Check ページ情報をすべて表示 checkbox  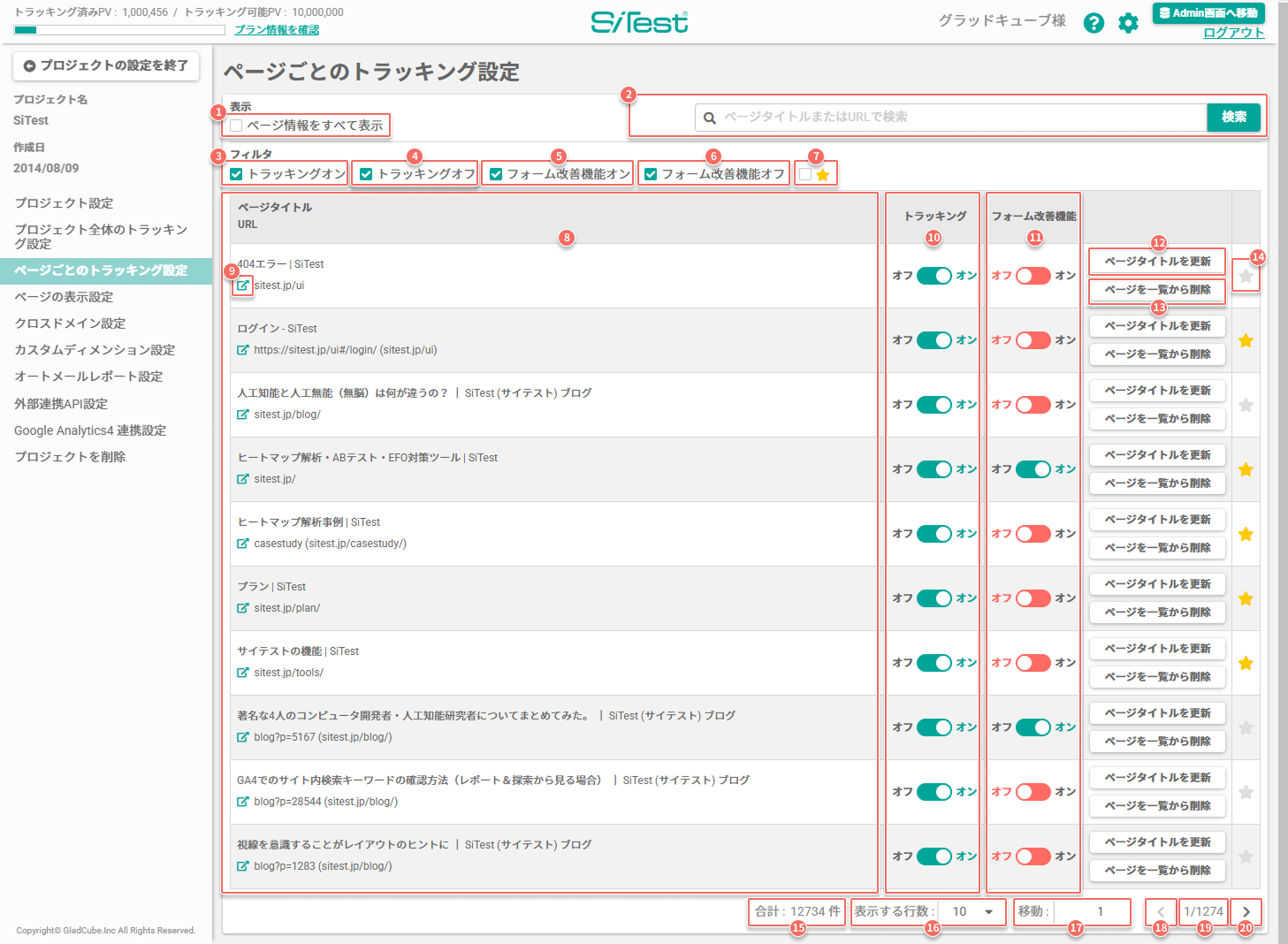pos(236,126)
